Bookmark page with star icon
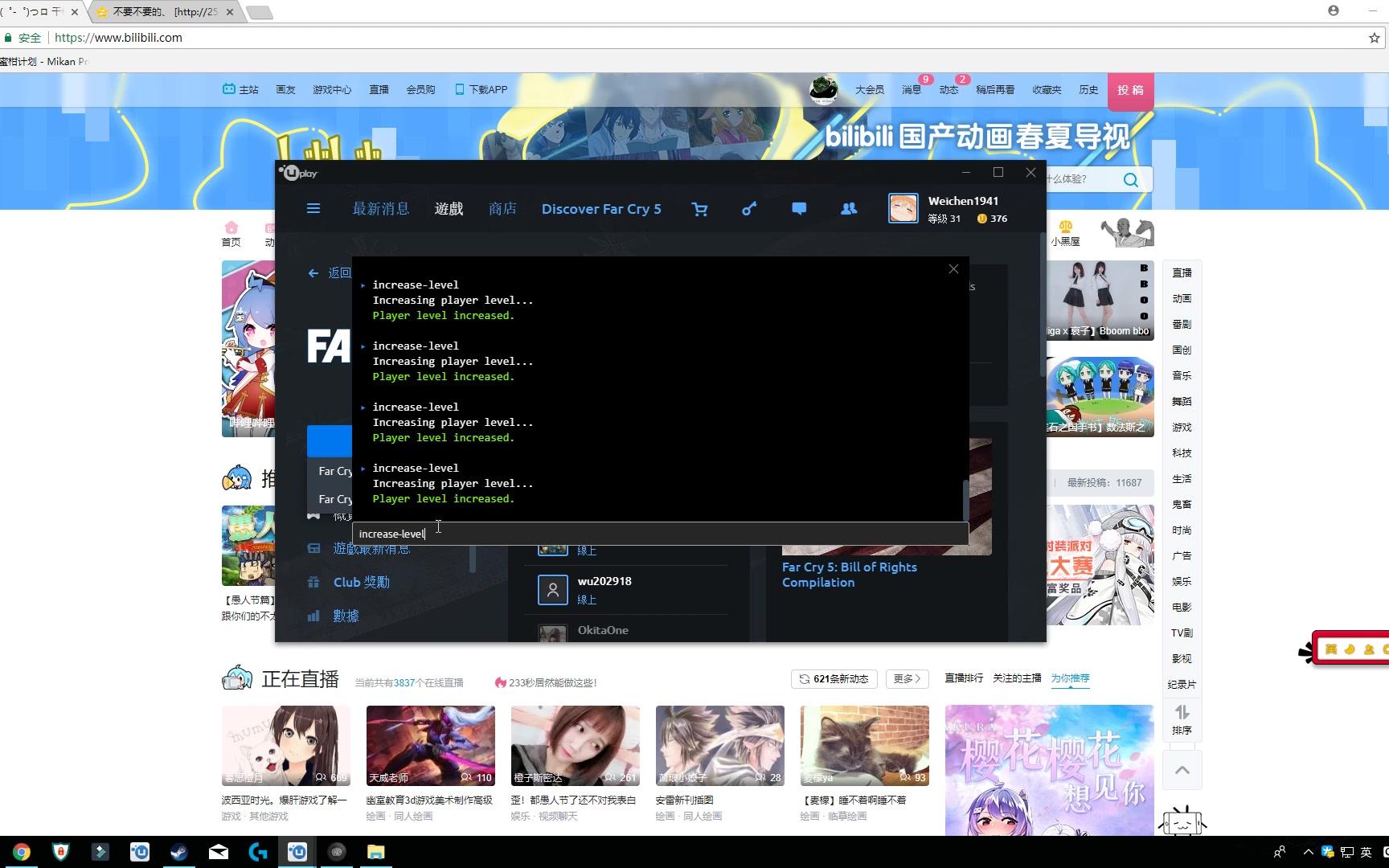This screenshot has width=1389, height=868. tap(1374, 38)
